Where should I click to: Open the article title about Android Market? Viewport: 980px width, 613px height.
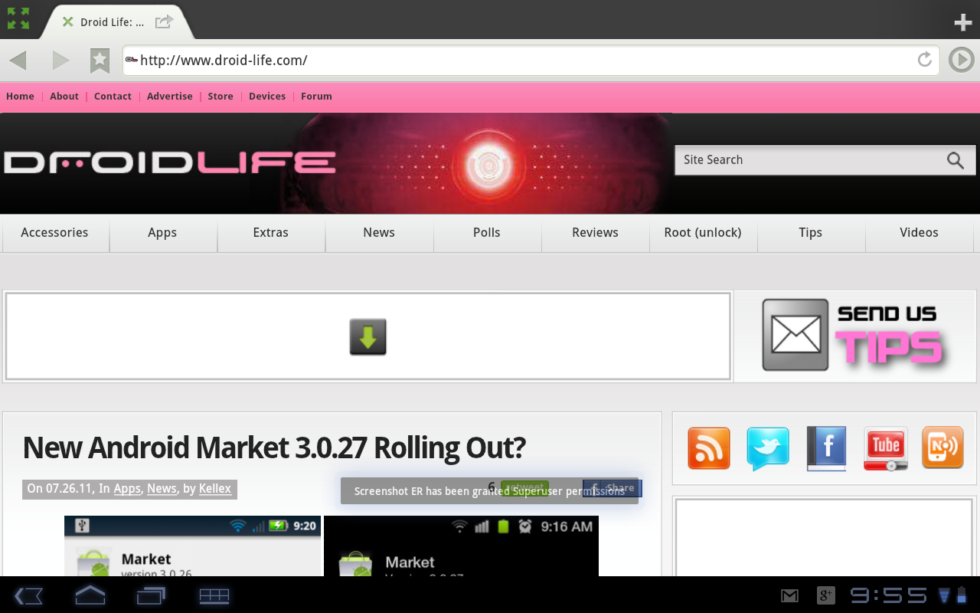point(274,447)
